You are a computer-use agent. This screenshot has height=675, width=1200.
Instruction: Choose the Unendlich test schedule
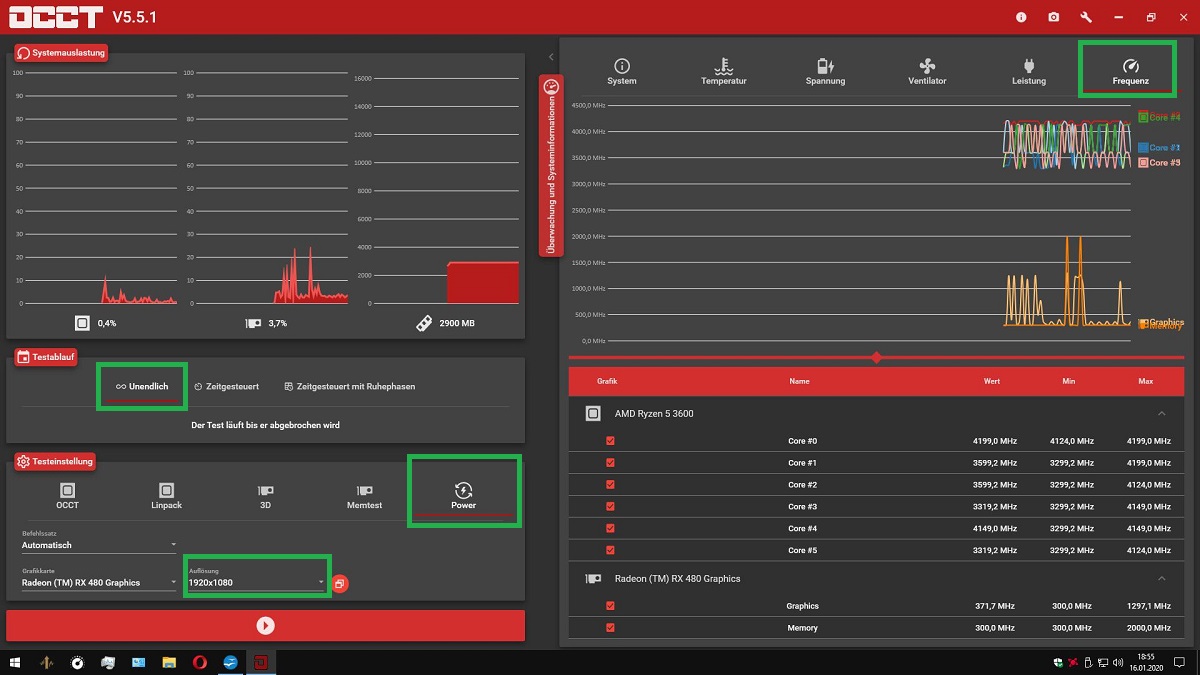(x=142, y=386)
